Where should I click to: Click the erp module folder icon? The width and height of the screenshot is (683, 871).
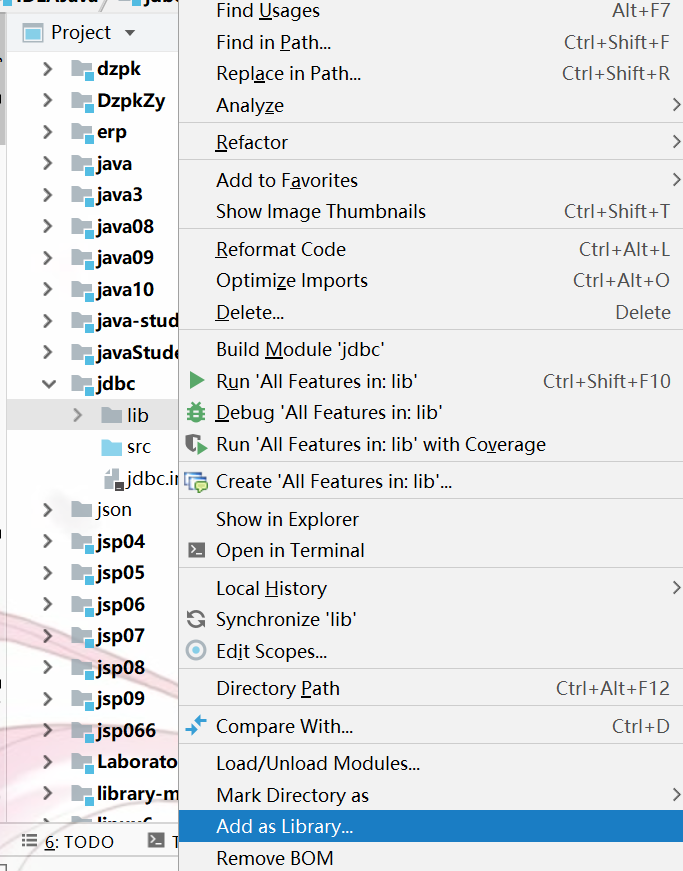click(83, 133)
